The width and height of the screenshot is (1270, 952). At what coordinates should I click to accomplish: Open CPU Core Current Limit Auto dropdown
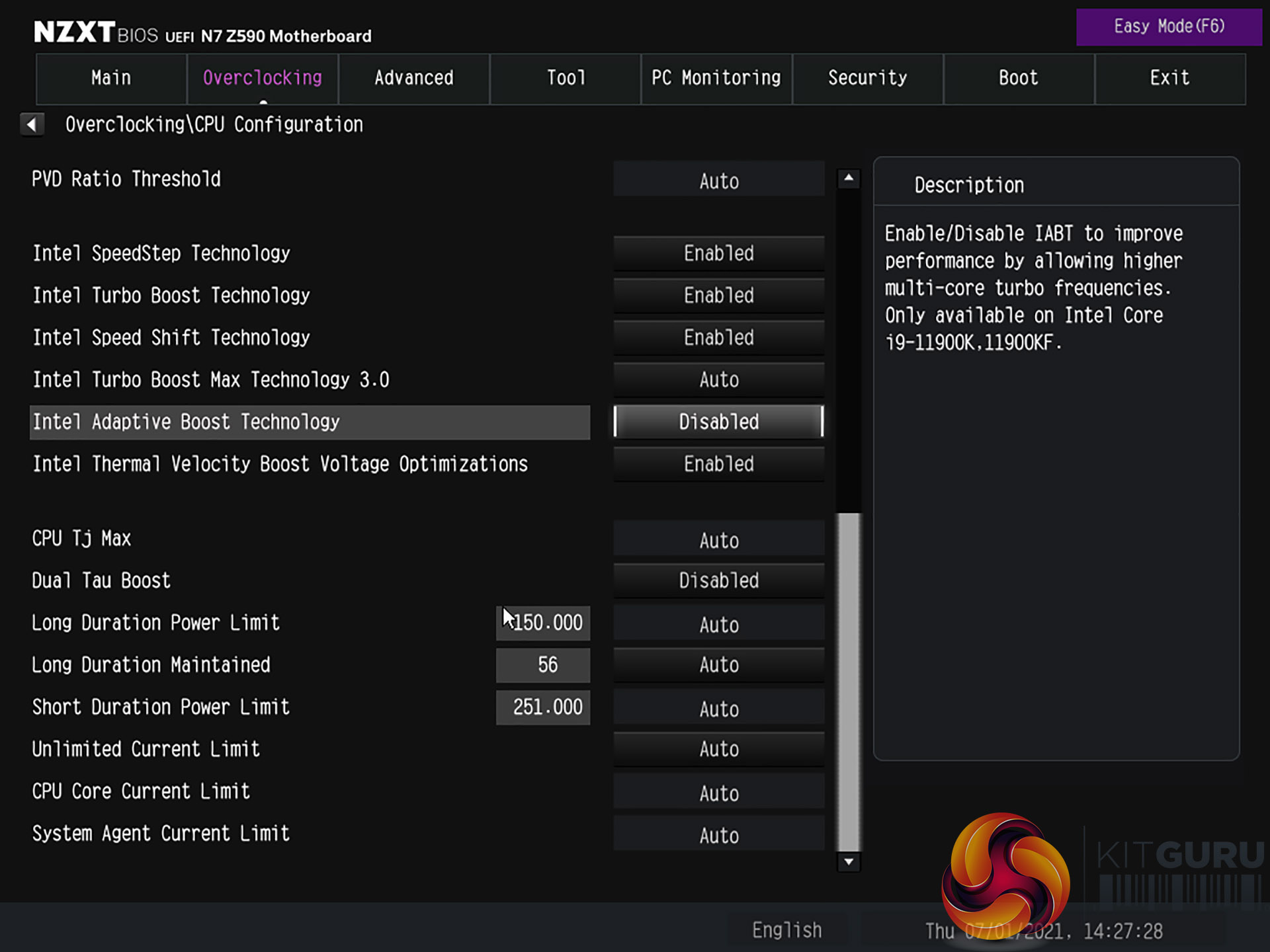coord(718,792)
